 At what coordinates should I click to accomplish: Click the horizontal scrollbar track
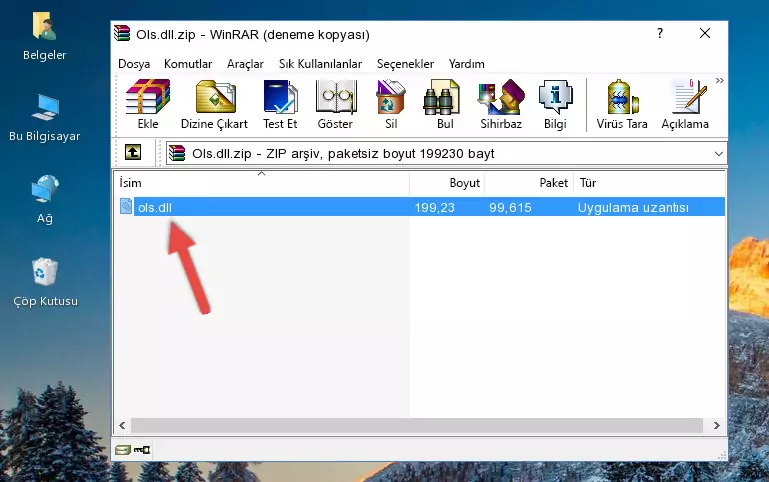(x=417, y=425)
